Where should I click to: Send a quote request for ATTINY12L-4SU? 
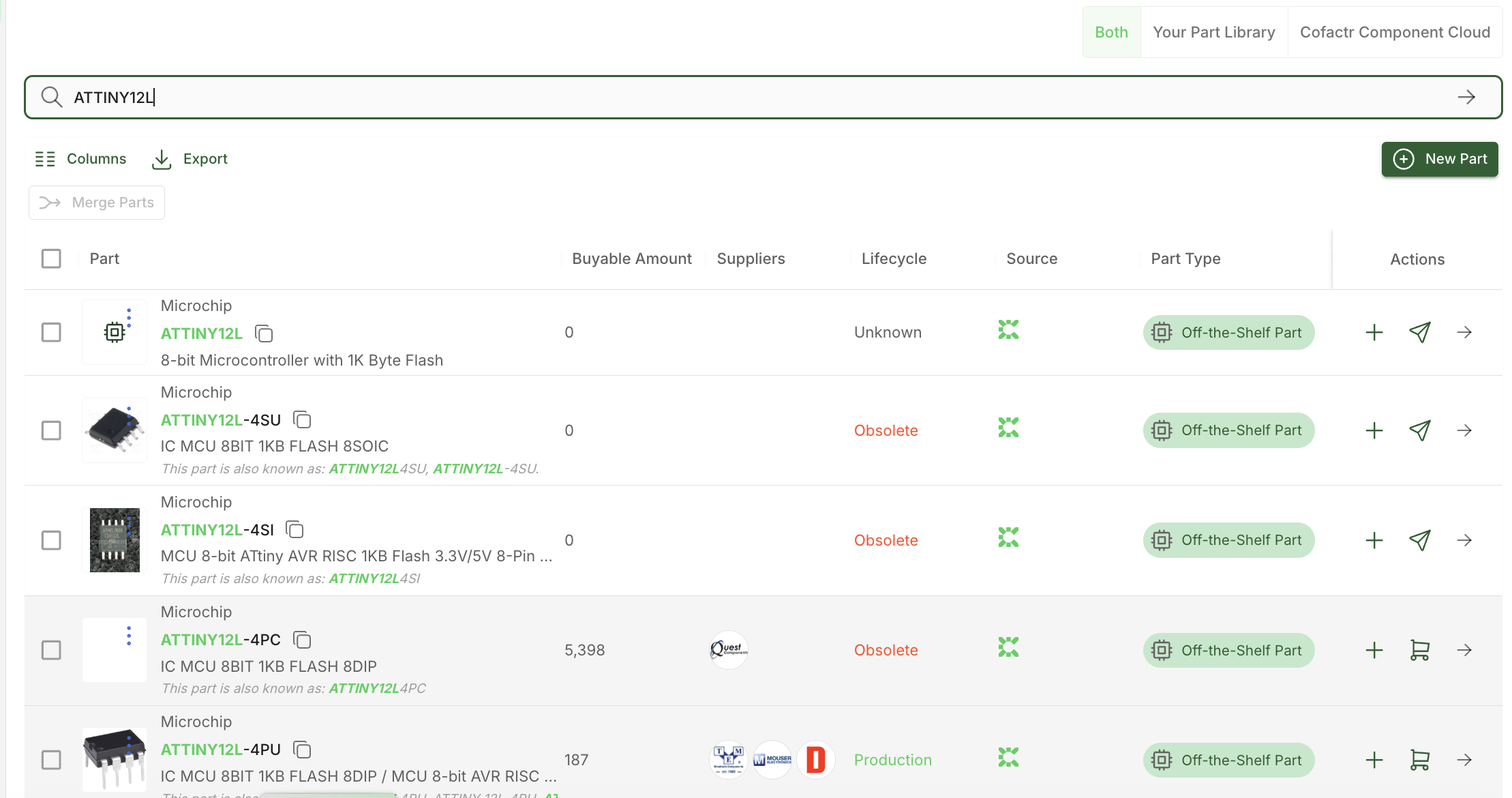coord(1420,430)
